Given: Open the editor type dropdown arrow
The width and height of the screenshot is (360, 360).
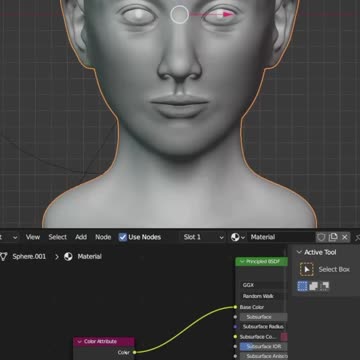Looking at the screenshot, I should pyautogui.click(x=15, y=237).
